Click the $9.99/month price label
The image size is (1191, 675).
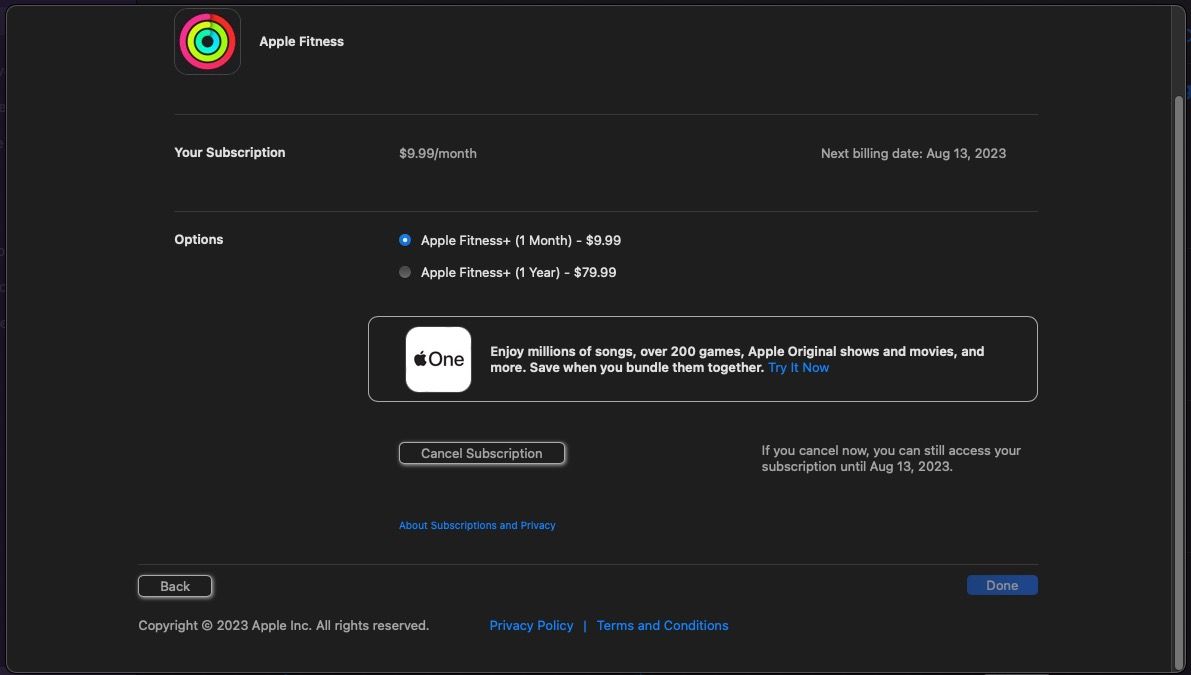coord(438,153)
